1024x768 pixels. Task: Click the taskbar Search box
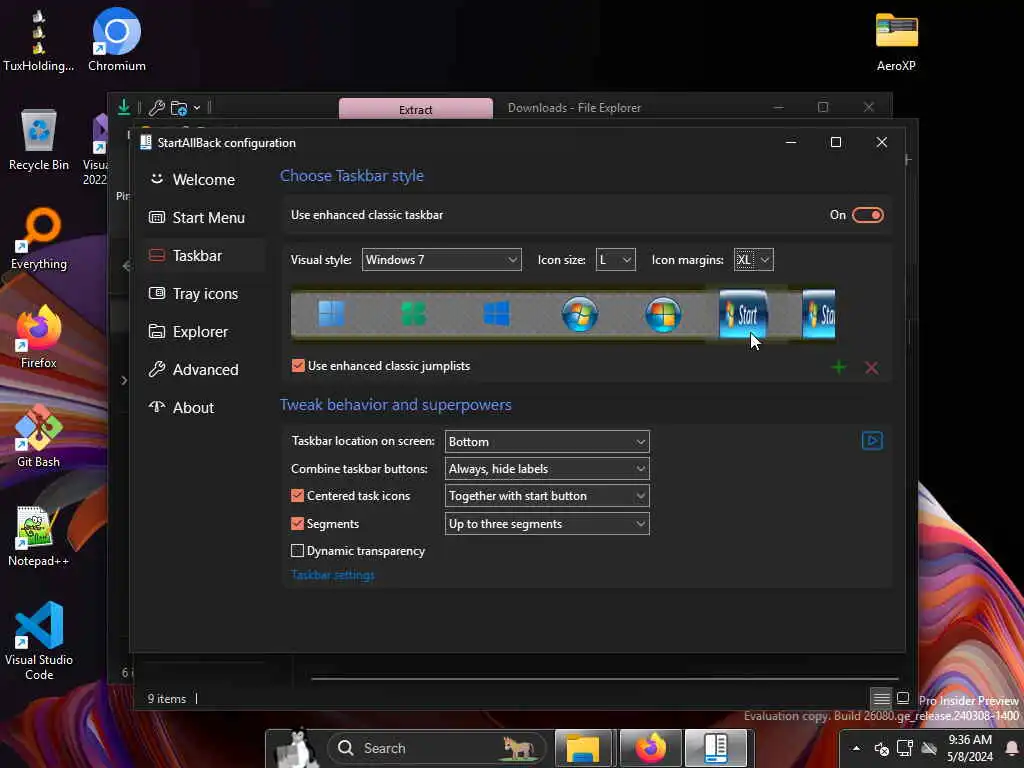coord(436,748)
